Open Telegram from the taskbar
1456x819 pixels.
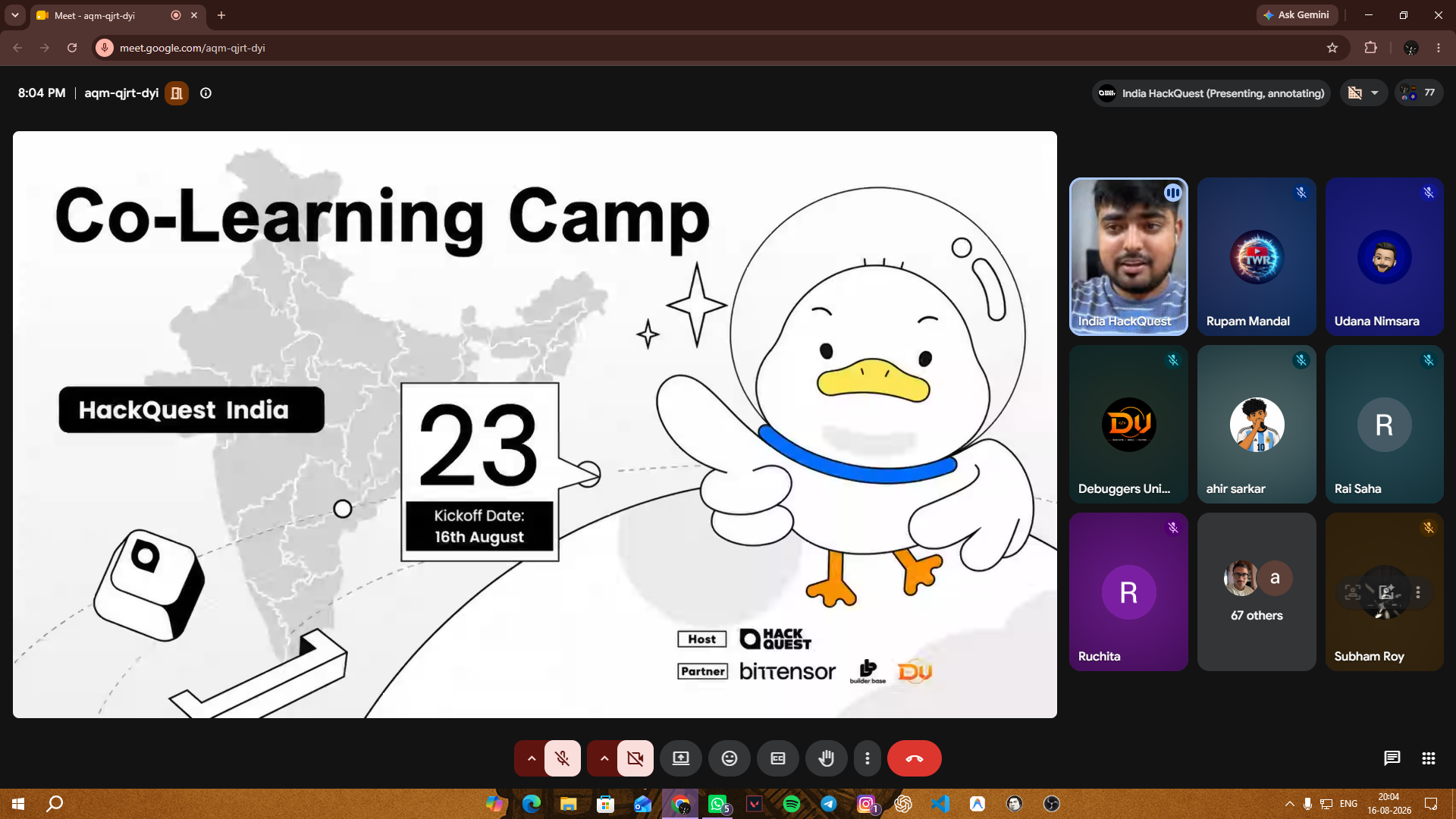click(x=829, y=804)
